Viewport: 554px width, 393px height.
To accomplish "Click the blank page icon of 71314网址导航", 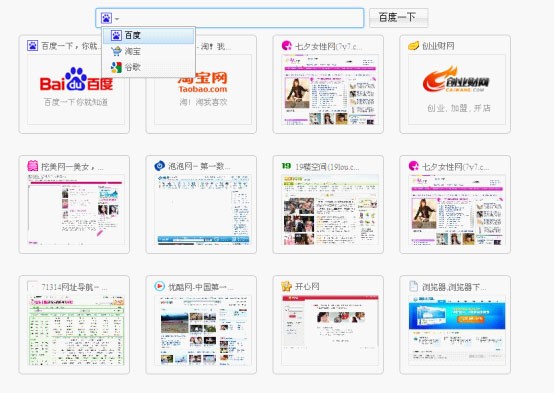I will [33, 286].
